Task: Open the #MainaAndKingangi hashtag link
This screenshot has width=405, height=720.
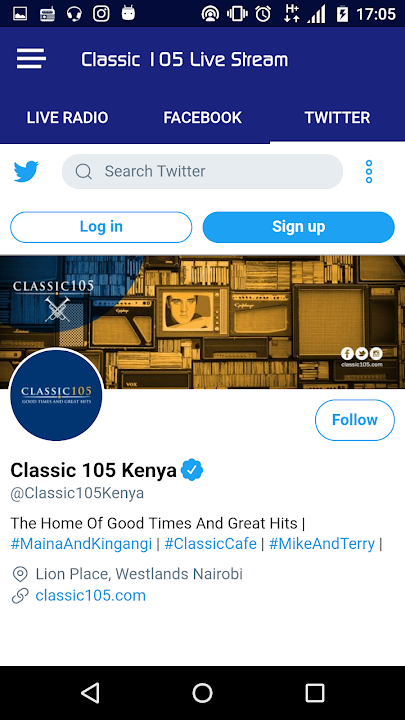Action: pos(81,544)
